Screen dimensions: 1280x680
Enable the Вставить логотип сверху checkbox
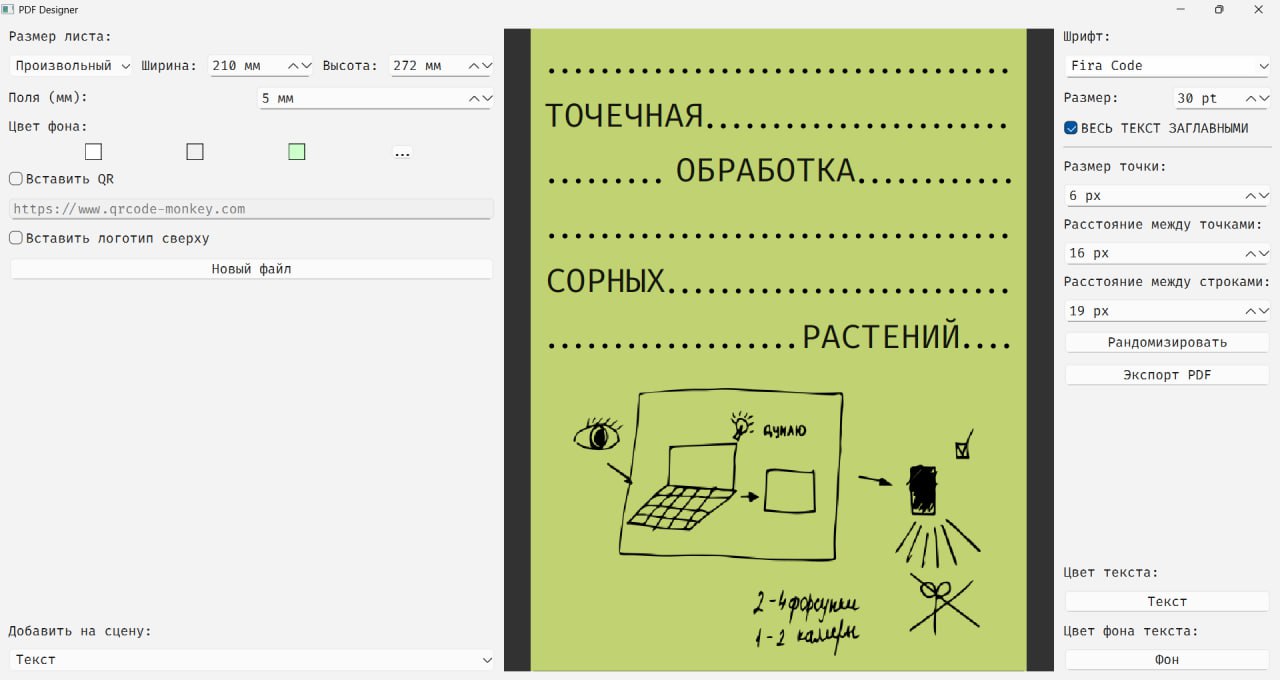pyautogui.click(x=16, y=238)
